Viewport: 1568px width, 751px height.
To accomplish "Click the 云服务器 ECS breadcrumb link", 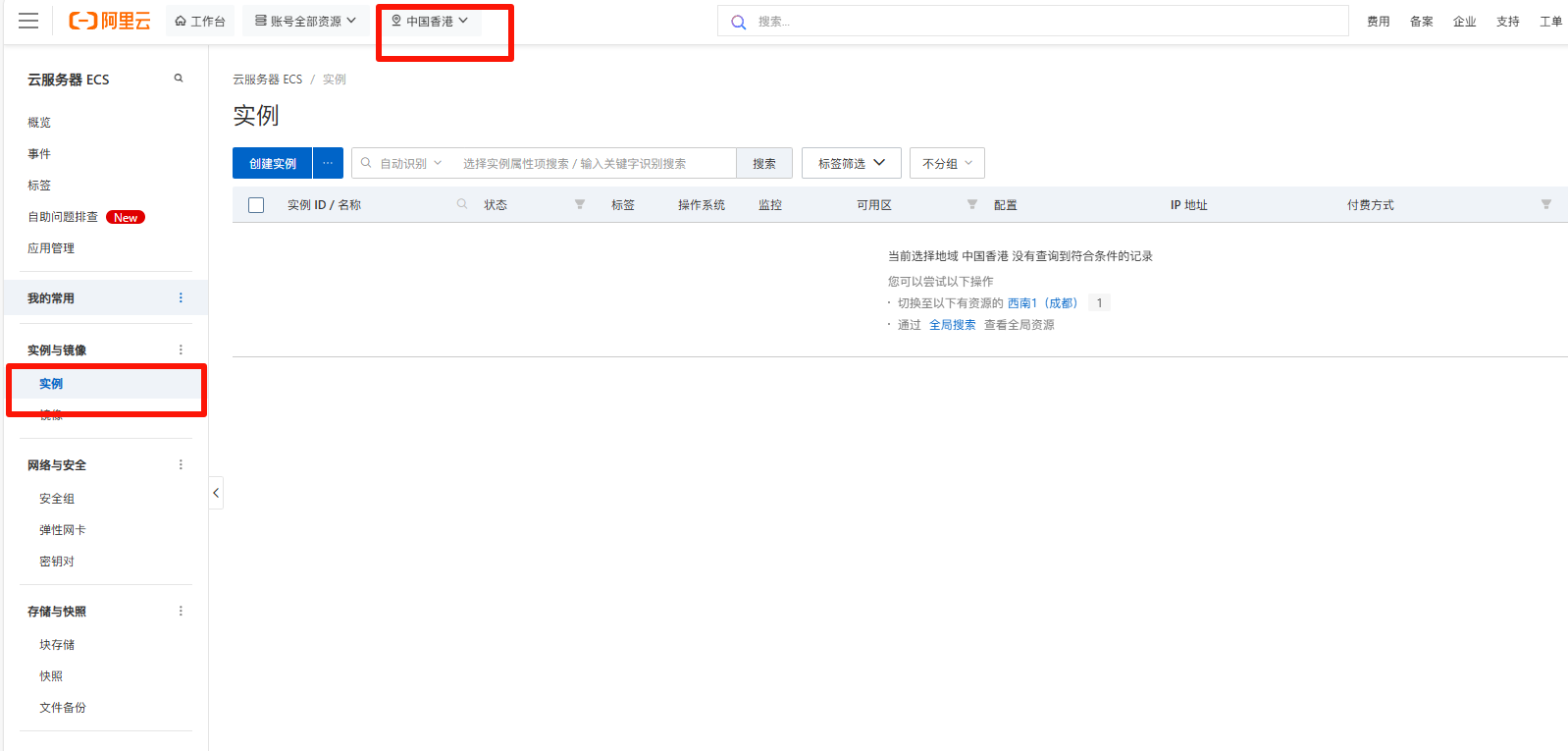I will pos(268,80).
